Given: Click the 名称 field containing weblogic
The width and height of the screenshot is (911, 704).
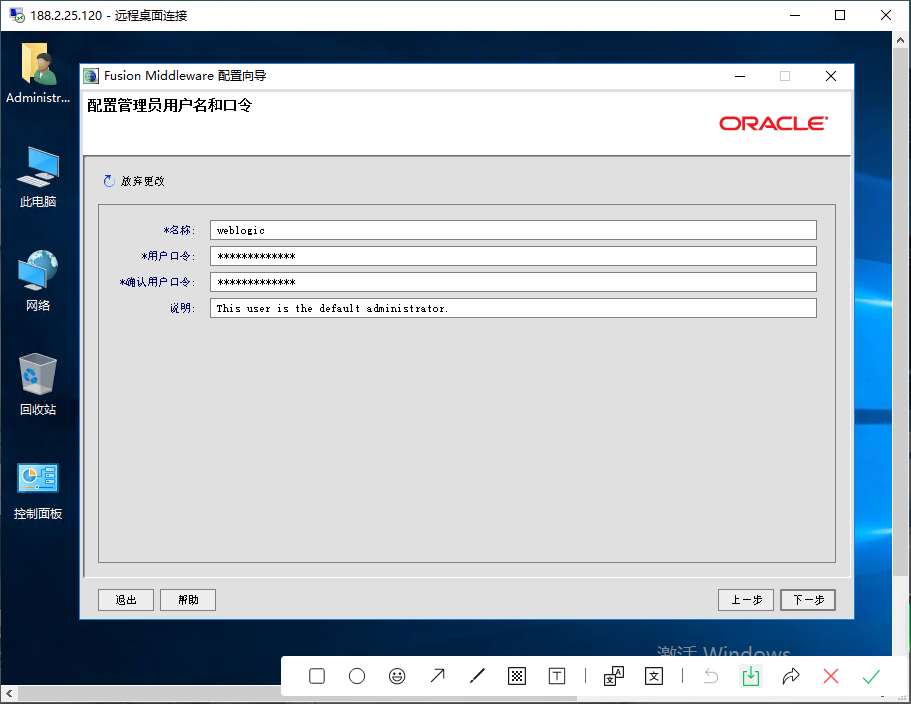Looking at the screenshot, I should [513, 230].
